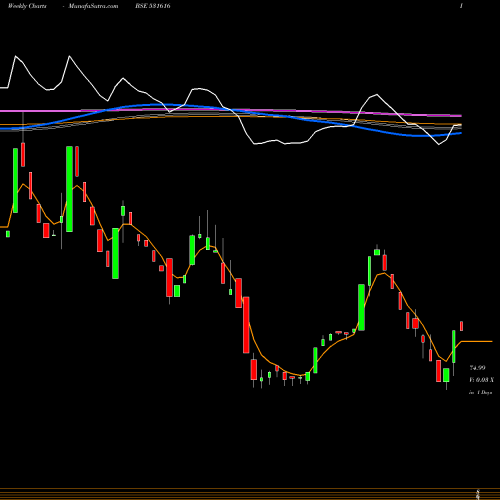The image size is (500, 500).
Task: Click the '74.99' price value
Action: [477, 368]
